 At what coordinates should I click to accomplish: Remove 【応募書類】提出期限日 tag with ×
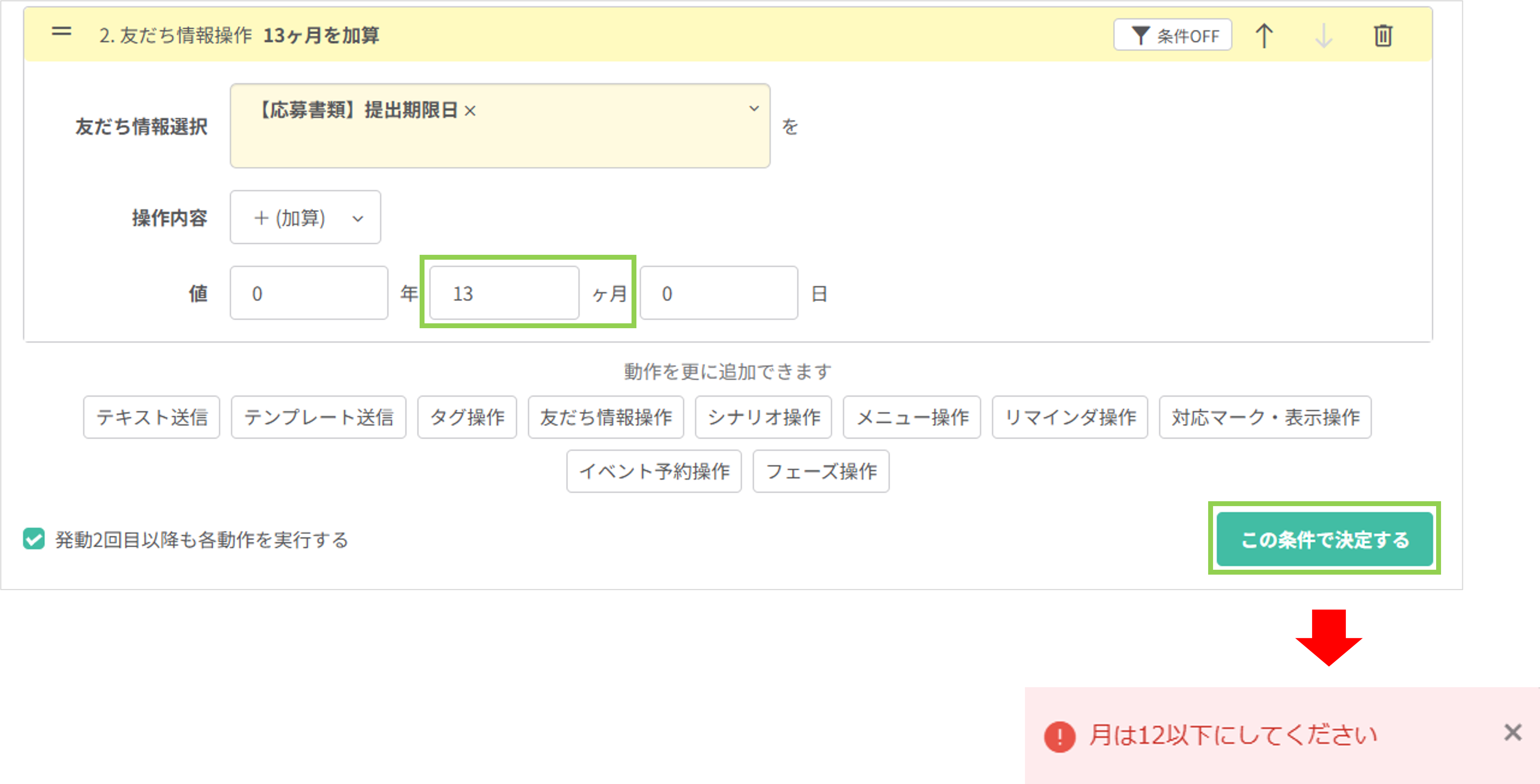470,111
